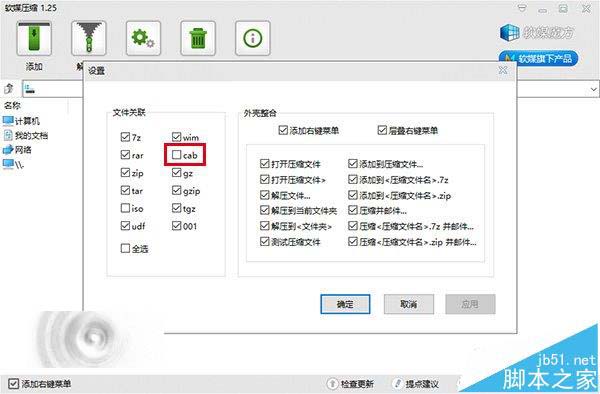Toggle the gzip file association checkbox

tap(176, 190)
